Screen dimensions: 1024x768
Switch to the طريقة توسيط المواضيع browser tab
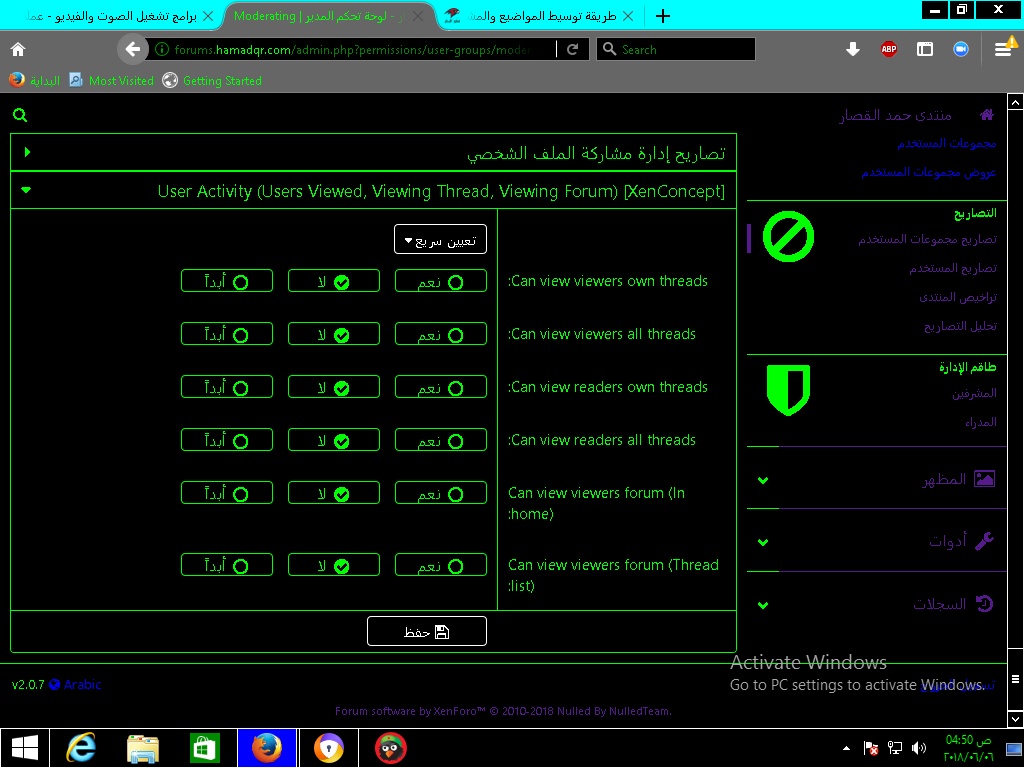point(540,16)
